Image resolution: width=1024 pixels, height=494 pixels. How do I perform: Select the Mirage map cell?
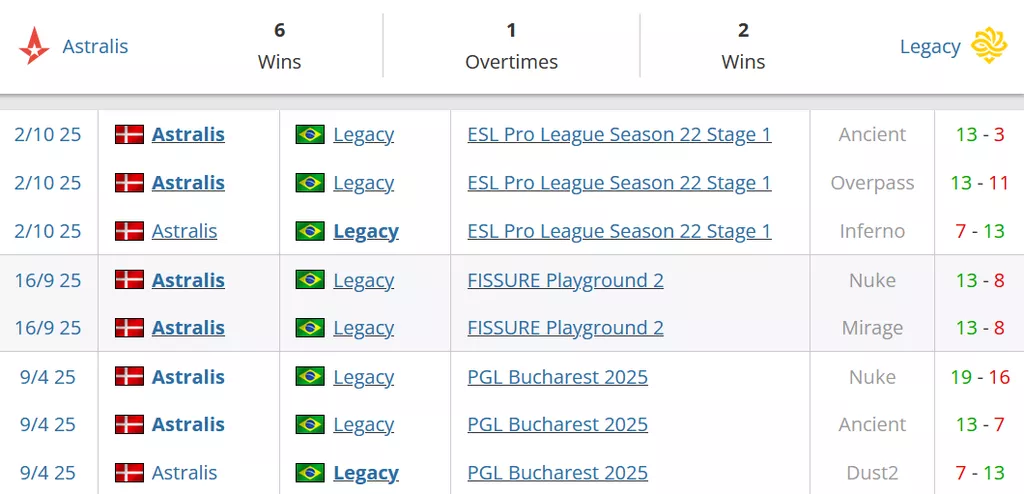872,328
